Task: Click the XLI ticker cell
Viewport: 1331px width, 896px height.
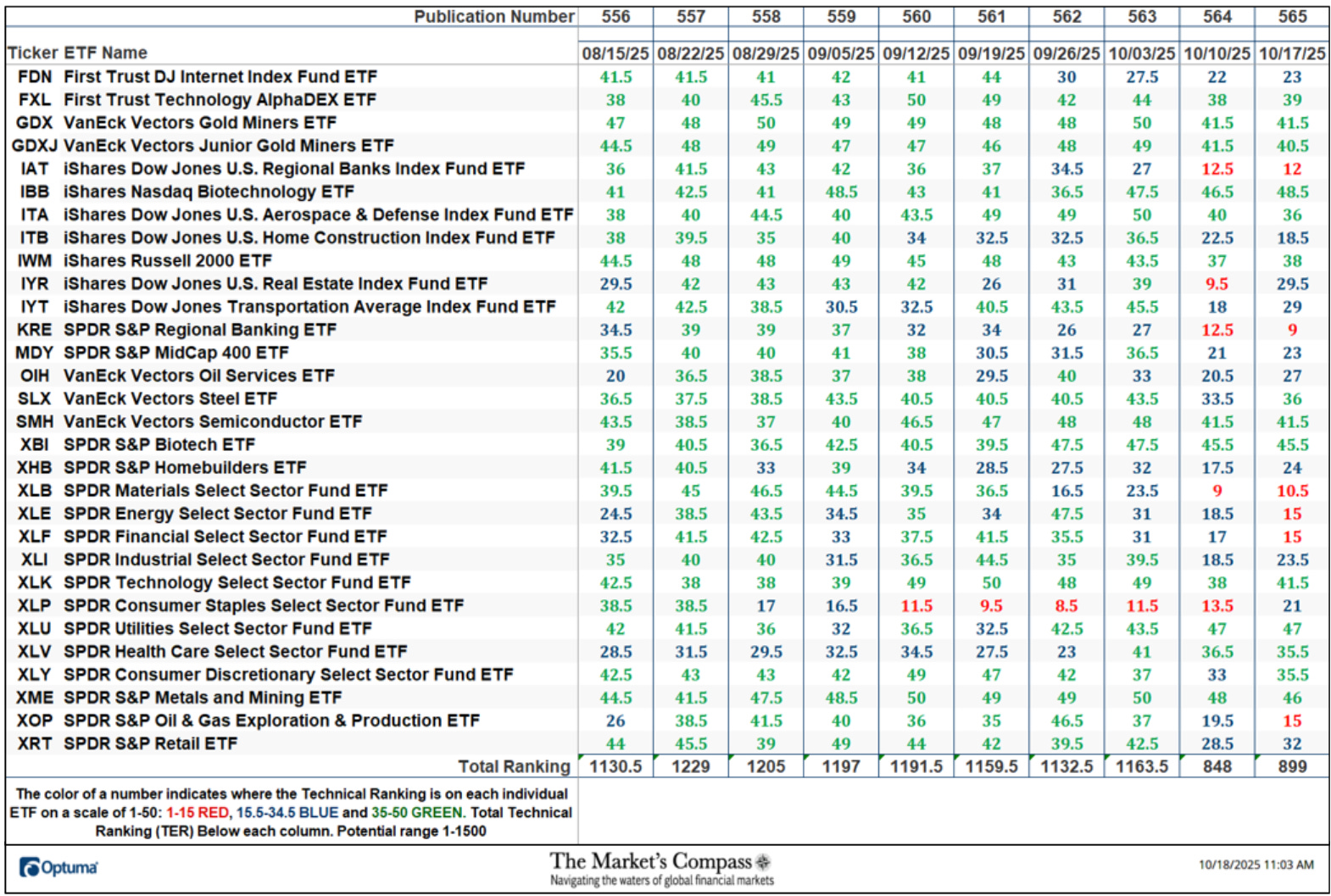Action: pos(34,559)
